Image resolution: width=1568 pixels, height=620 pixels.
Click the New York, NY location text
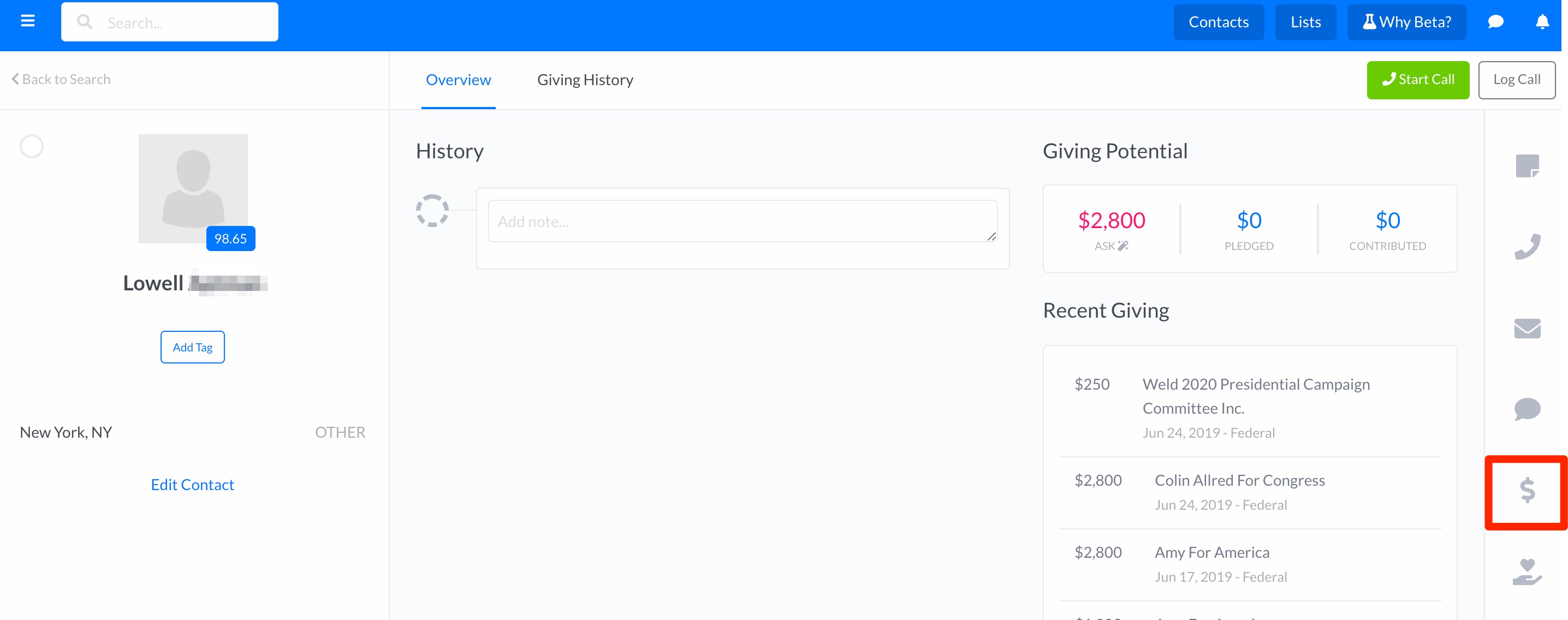tap(66, 432)
